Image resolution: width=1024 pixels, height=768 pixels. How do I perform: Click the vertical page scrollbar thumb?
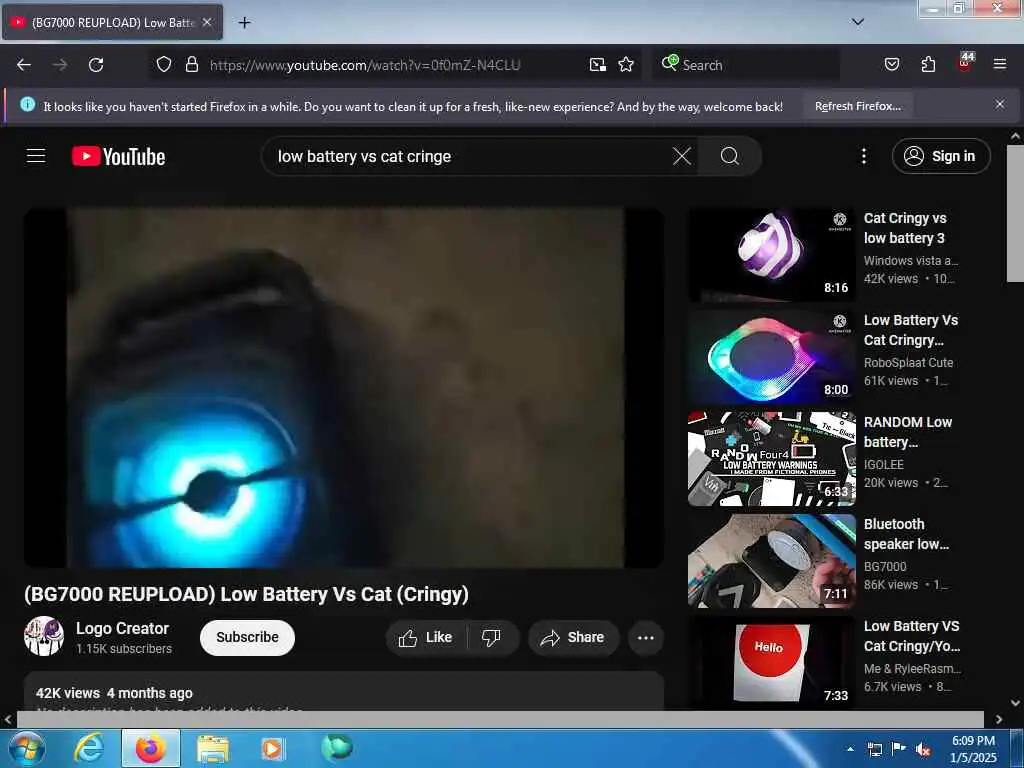pos(1015,214)
